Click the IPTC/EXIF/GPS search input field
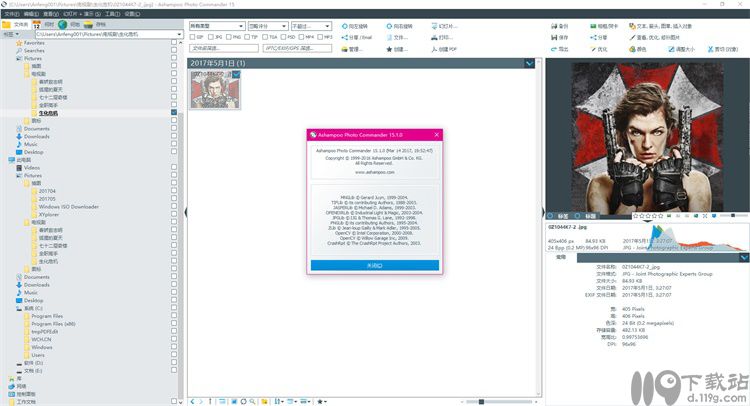This screenshot has width=750, height=406. click(x=298, y=48)
